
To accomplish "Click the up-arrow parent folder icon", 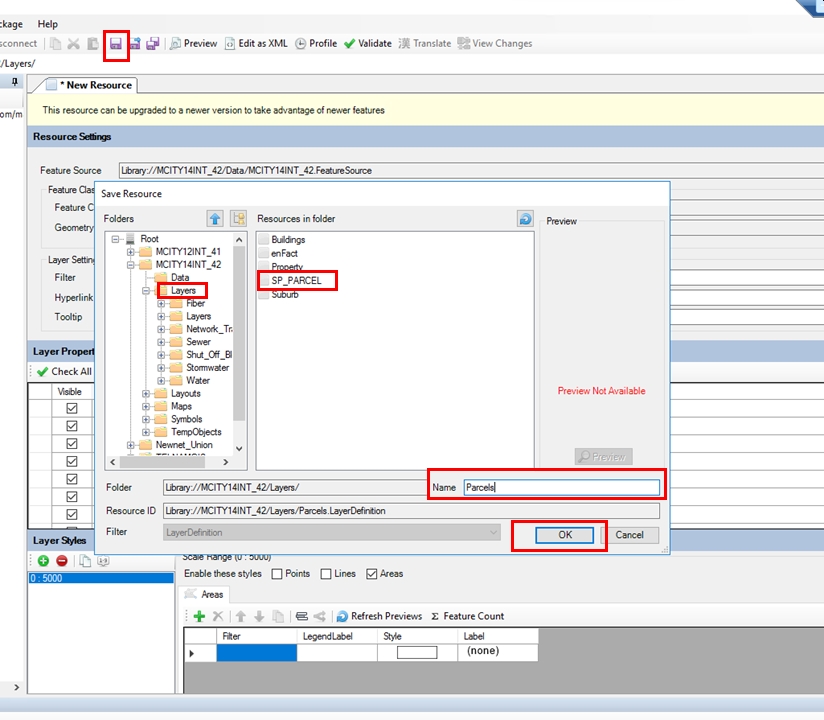I will (215, 218).
